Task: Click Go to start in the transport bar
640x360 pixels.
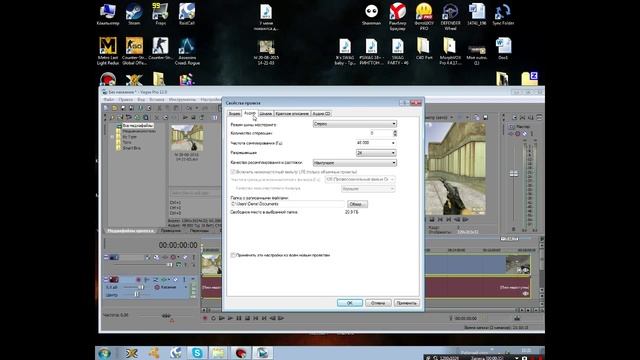Action: pos(256,318)
